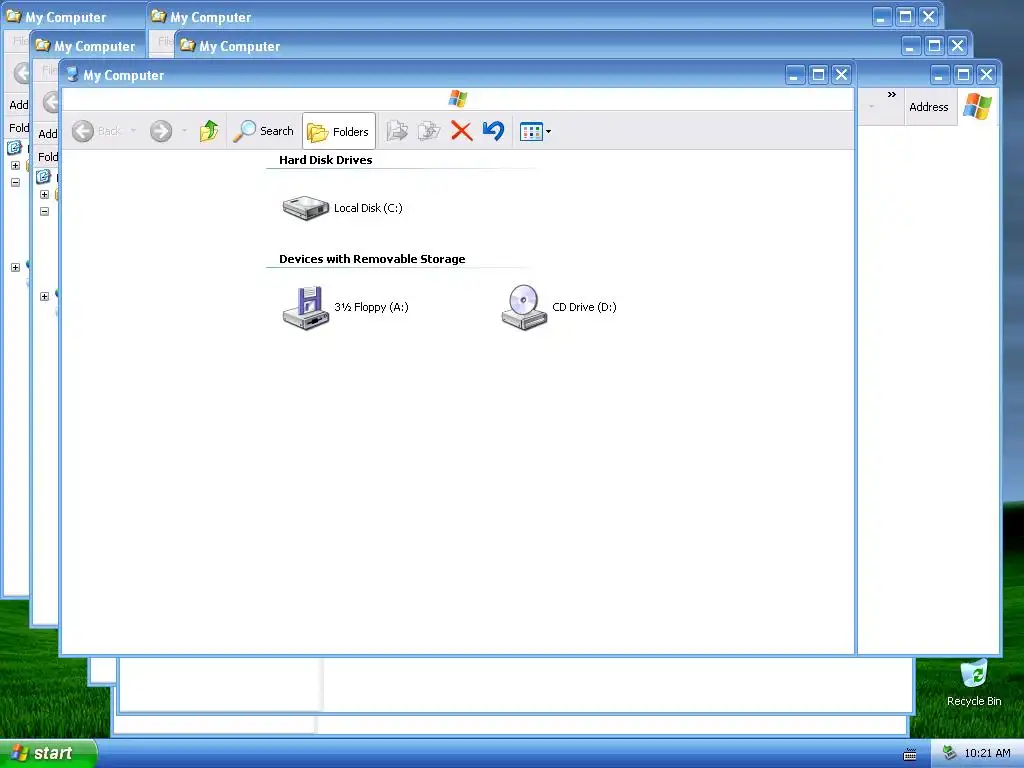Click the Forward arrow in front window toolbar
The height and width of the screenshot is (768, 1024).
click(161, 131)
